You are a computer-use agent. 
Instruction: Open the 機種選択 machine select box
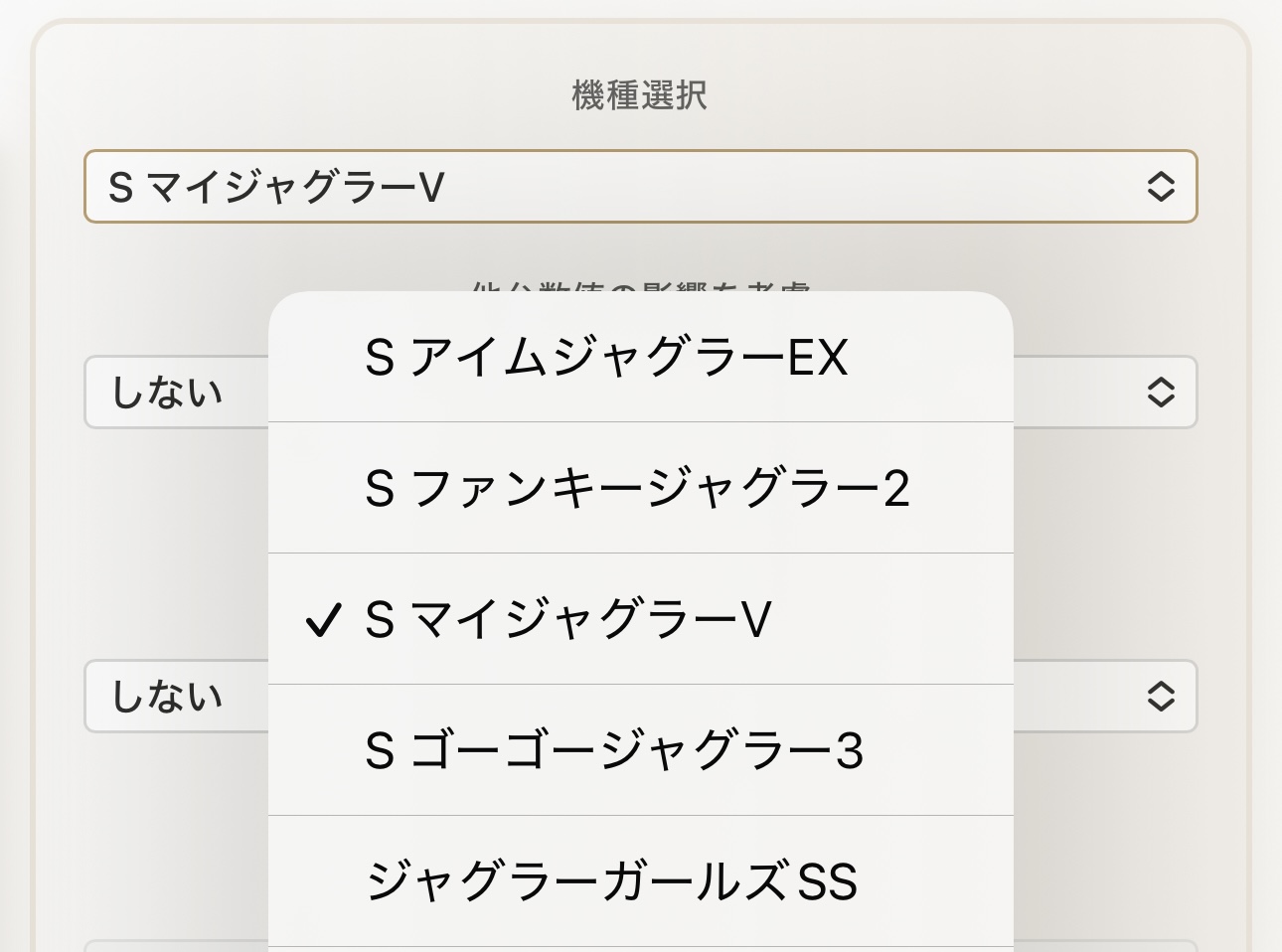[x=640, y=187]
